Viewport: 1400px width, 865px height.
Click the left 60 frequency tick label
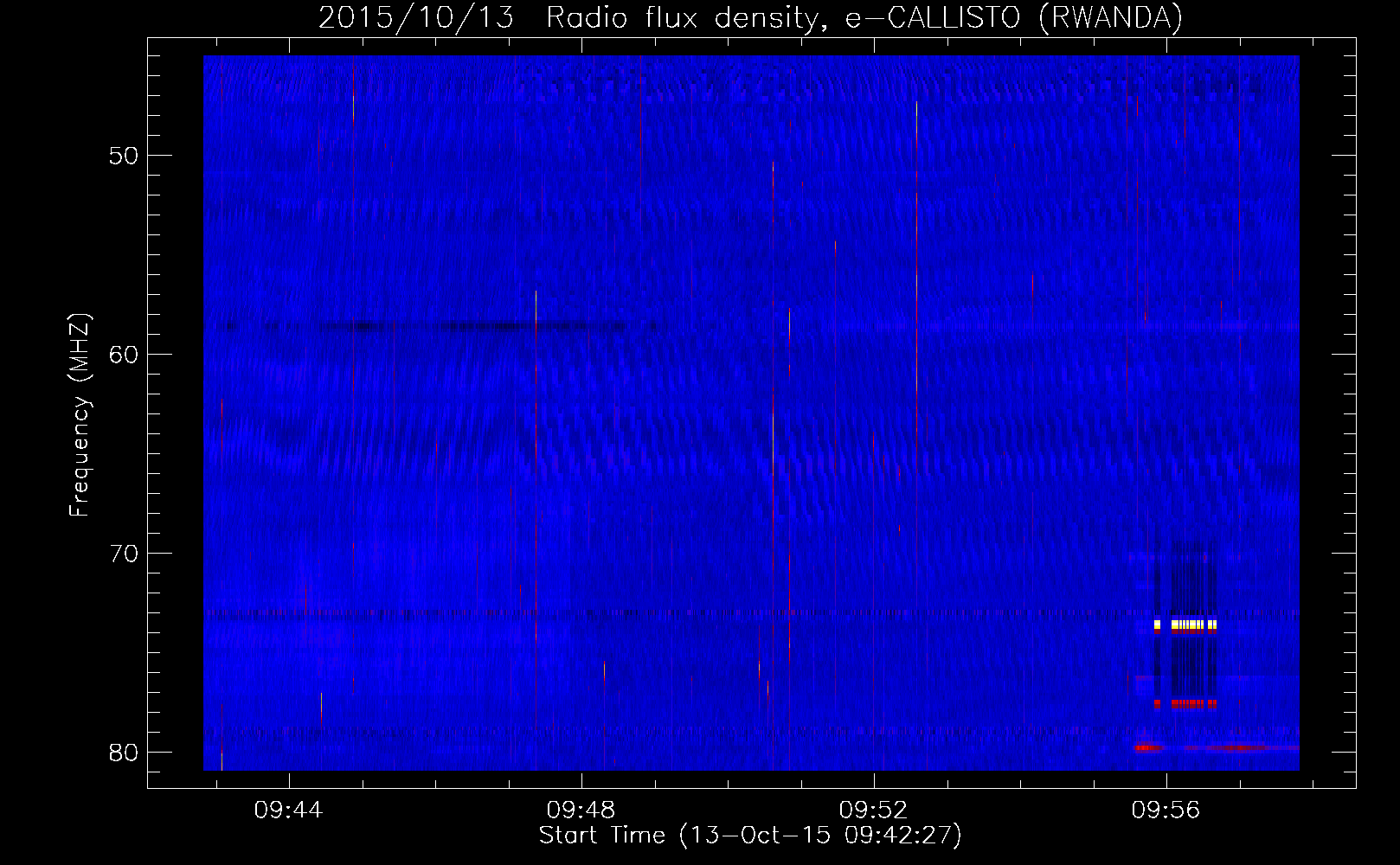click(x=123, y=355)
